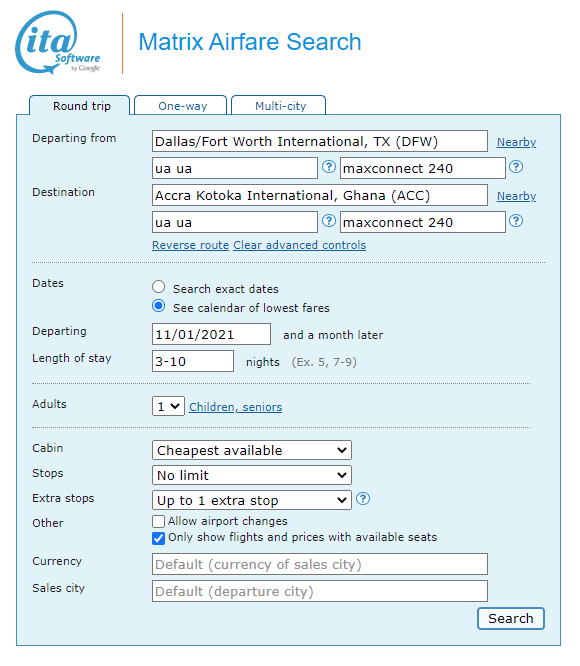Open help icon beside departure routing codes field
The image size is (580, 666).
[329, 167]
